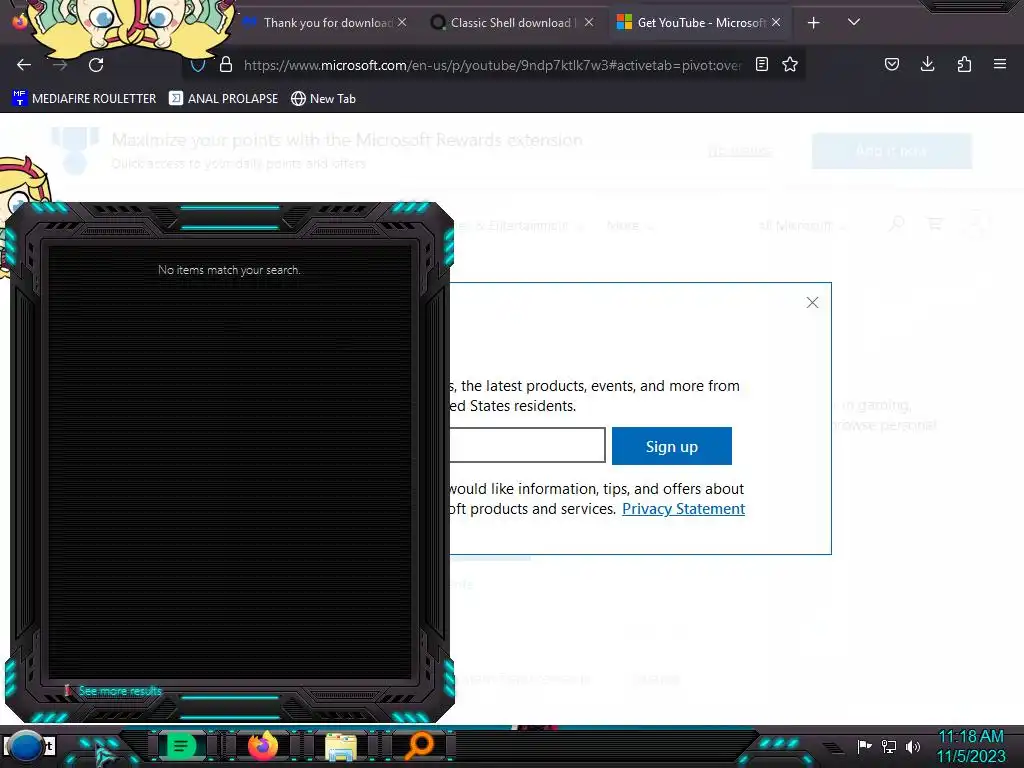
Task: Open the tracking protection shield icon
Action: point(198,65)
